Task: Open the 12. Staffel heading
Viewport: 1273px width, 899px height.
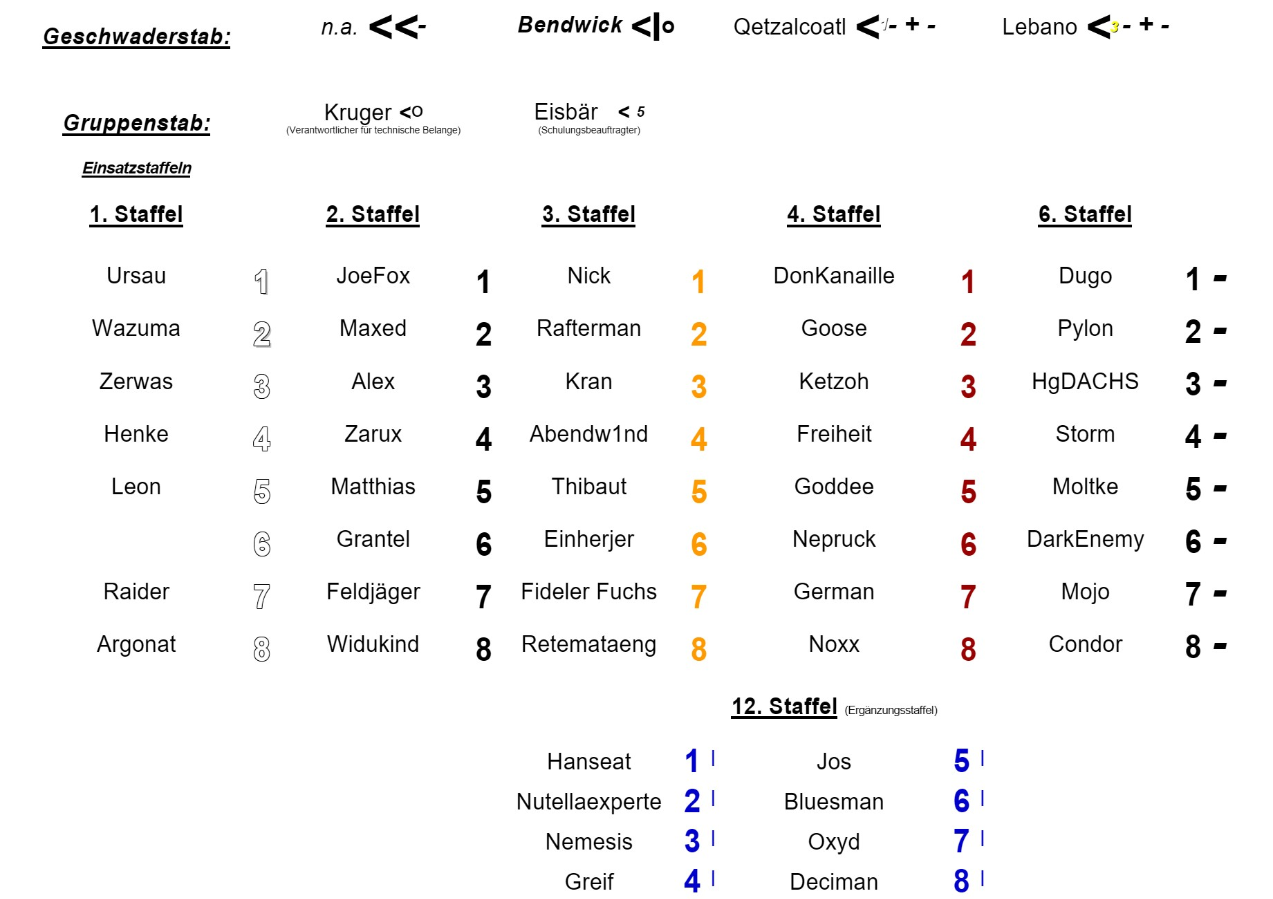Action: (784, 707)
